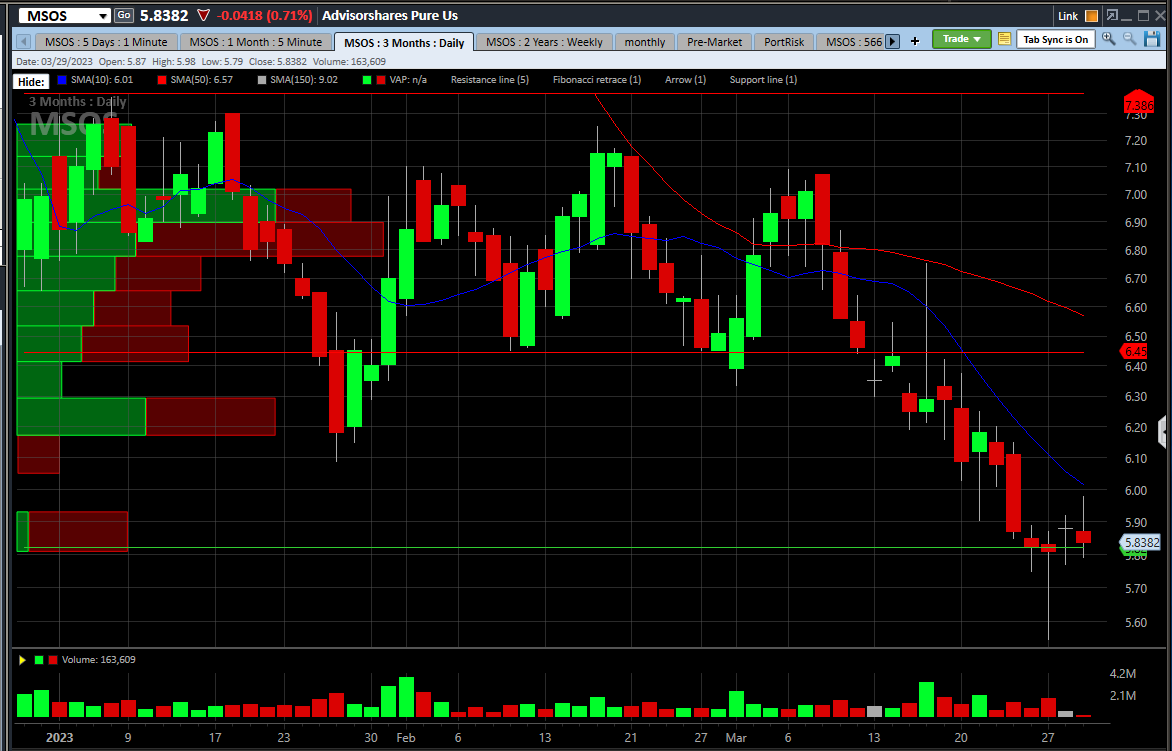Switch to MSOS : 2 Years : Weekly tab
This screenshot has width=1172, height=751.
544,42
